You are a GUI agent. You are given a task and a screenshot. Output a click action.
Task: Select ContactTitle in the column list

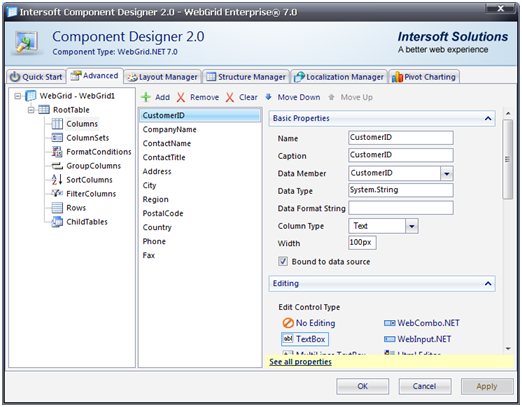(200, 157)
